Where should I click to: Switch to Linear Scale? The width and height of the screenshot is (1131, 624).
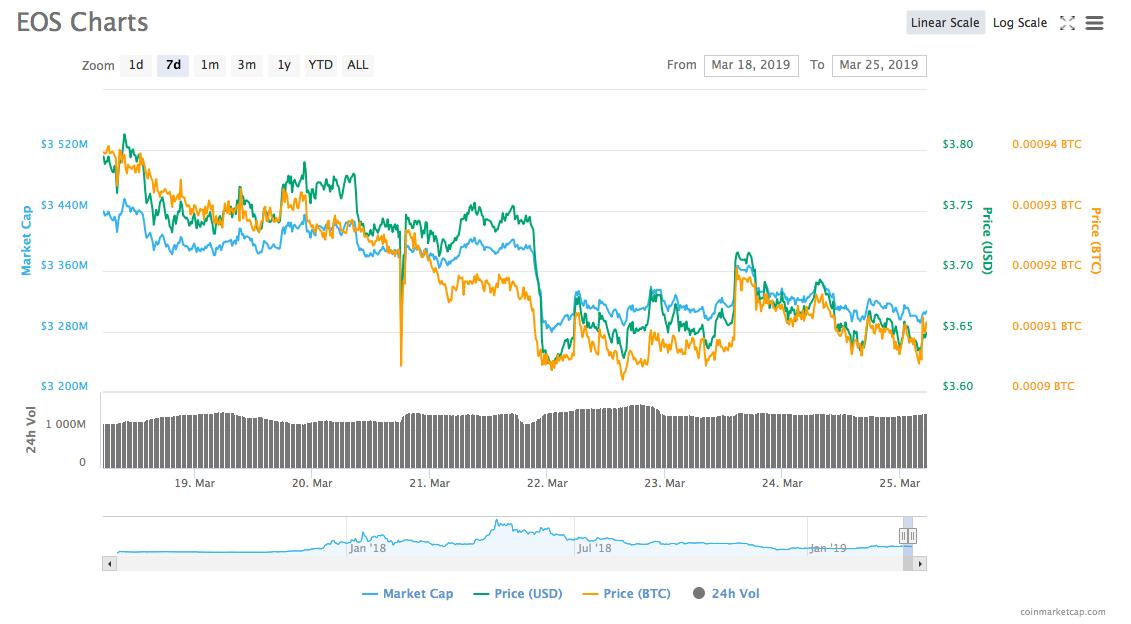946,23
